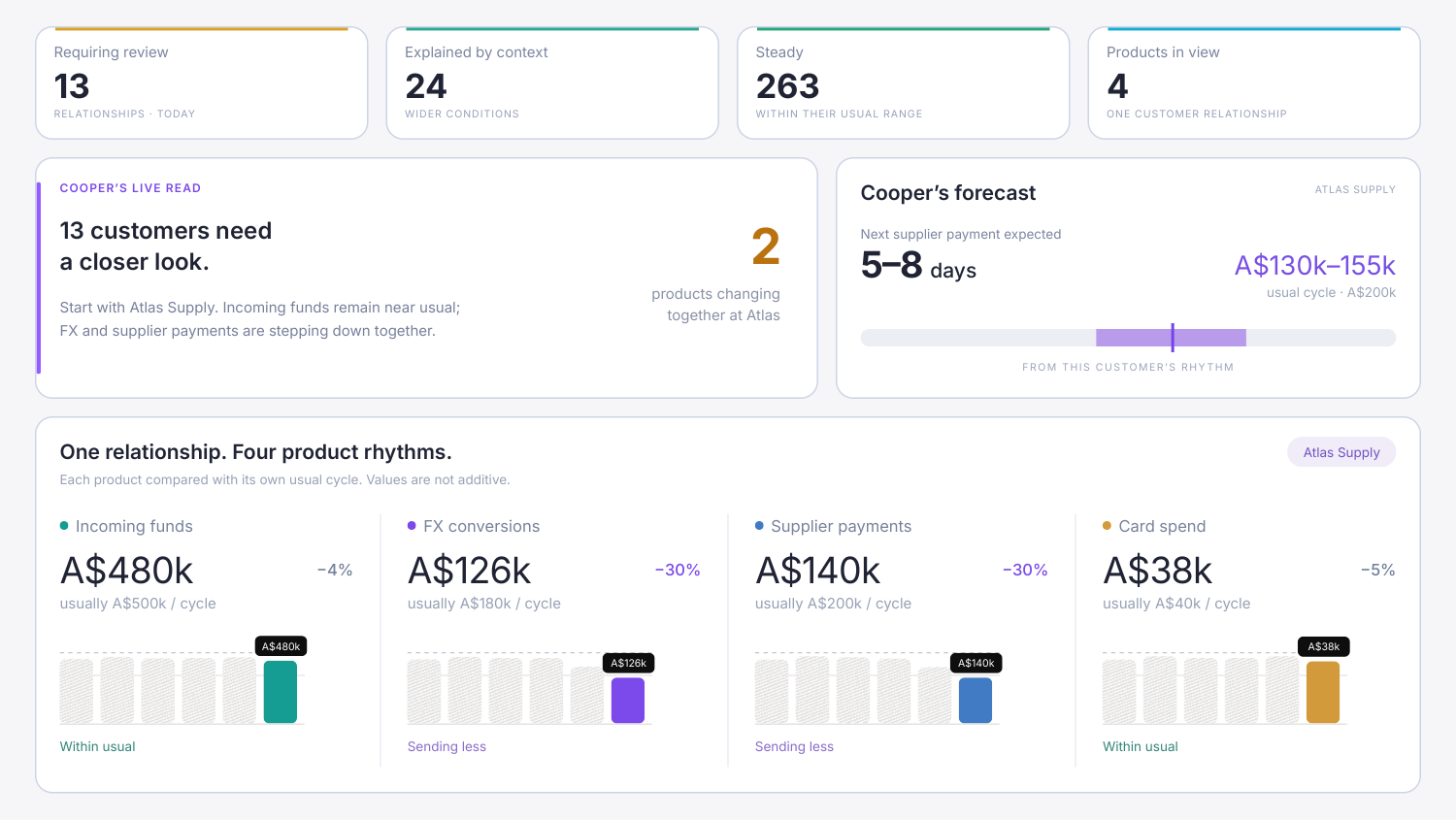Click the Within usual status under Card spend
Image resolution: width=1456 pixels, height=820 pixels.
click(1141, 746)
